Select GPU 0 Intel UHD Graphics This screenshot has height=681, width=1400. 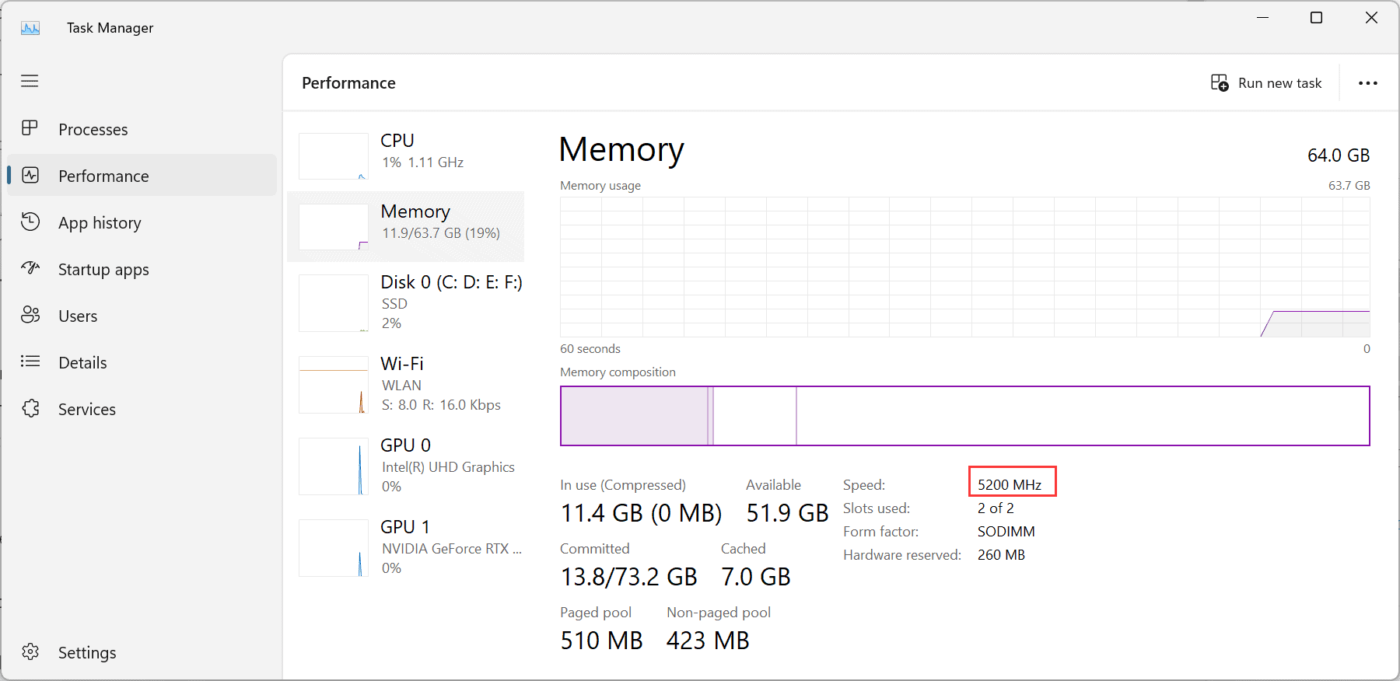tap(405, 465)
